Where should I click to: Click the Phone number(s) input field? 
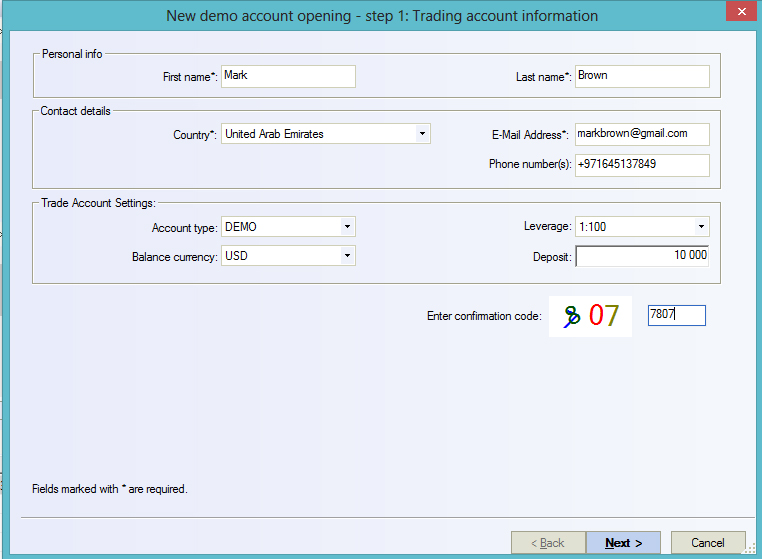pos(641,164)
